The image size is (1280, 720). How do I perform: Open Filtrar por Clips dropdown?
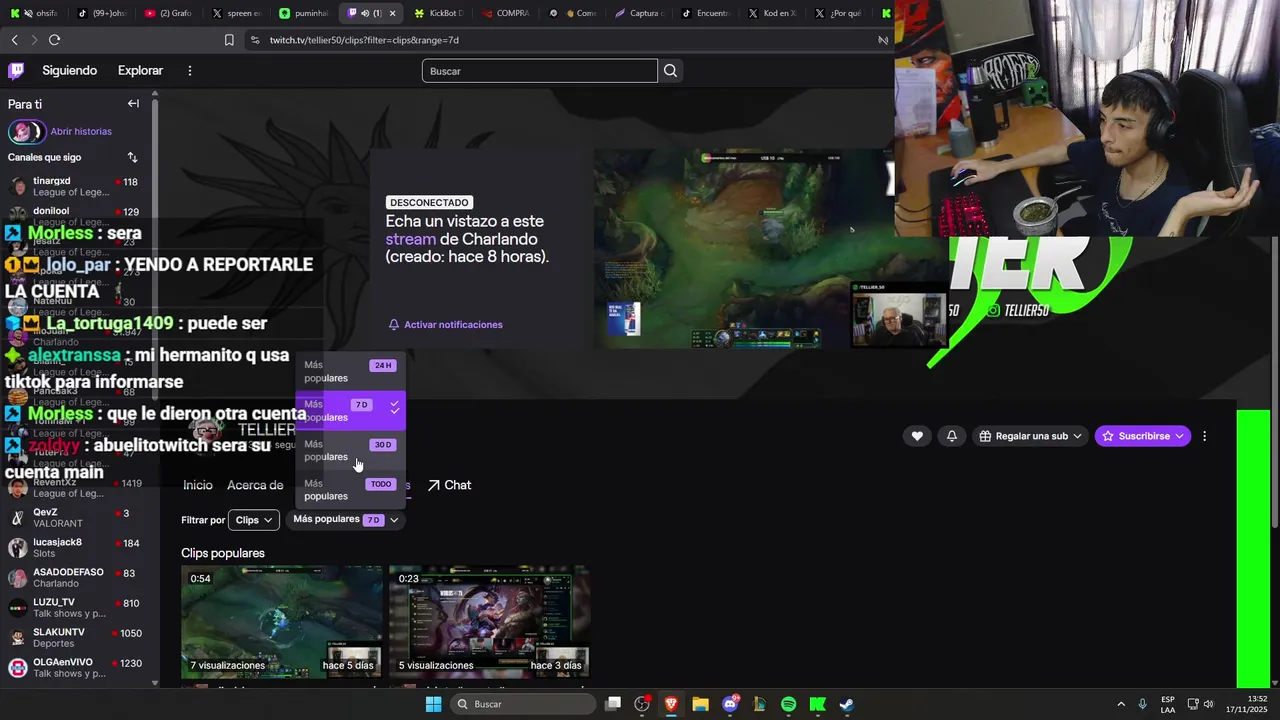tap(254, 520)
